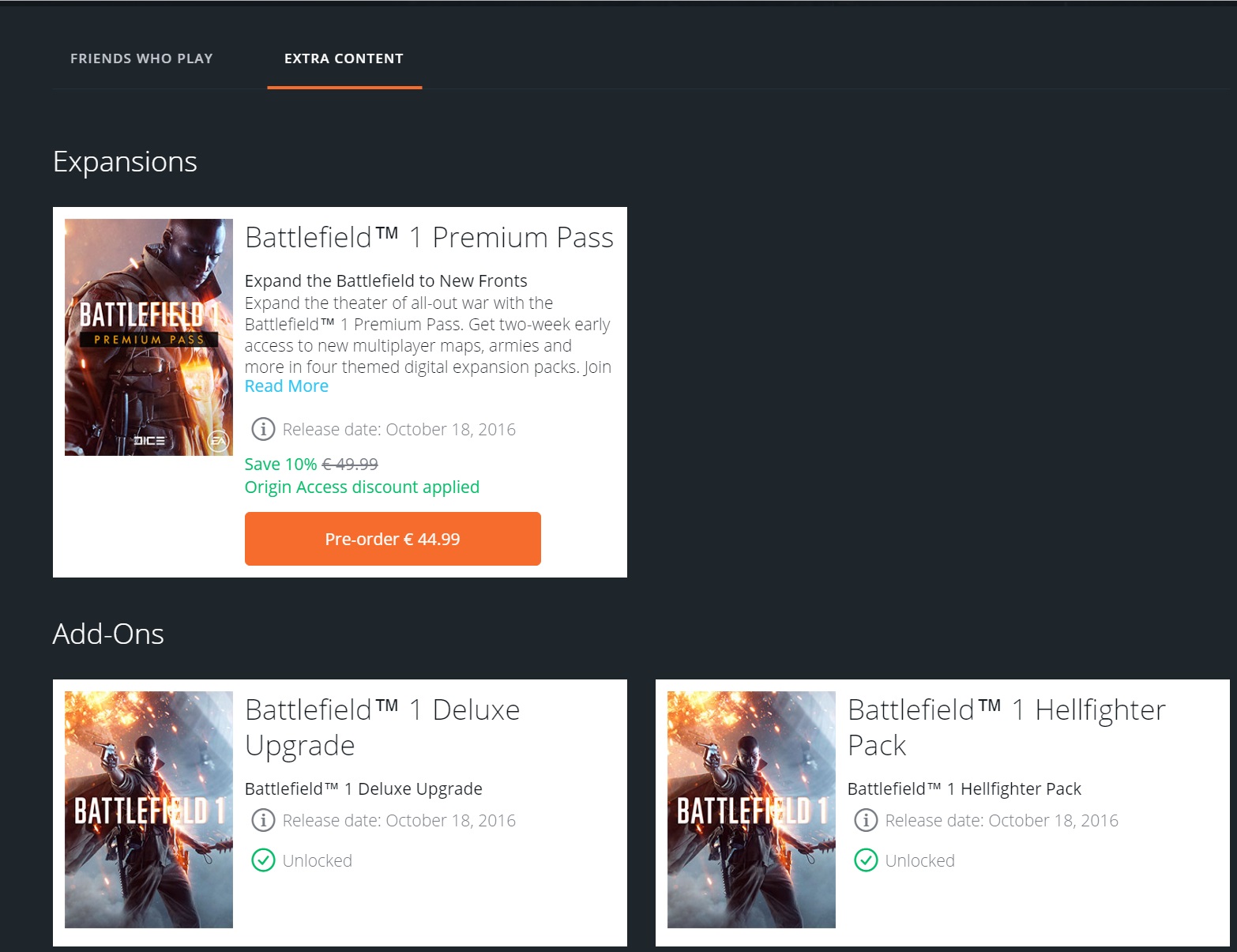1237x952 pixels.
Task: Open the Battlefield 1 Premium Pass title
Action: tap(429, 238)
